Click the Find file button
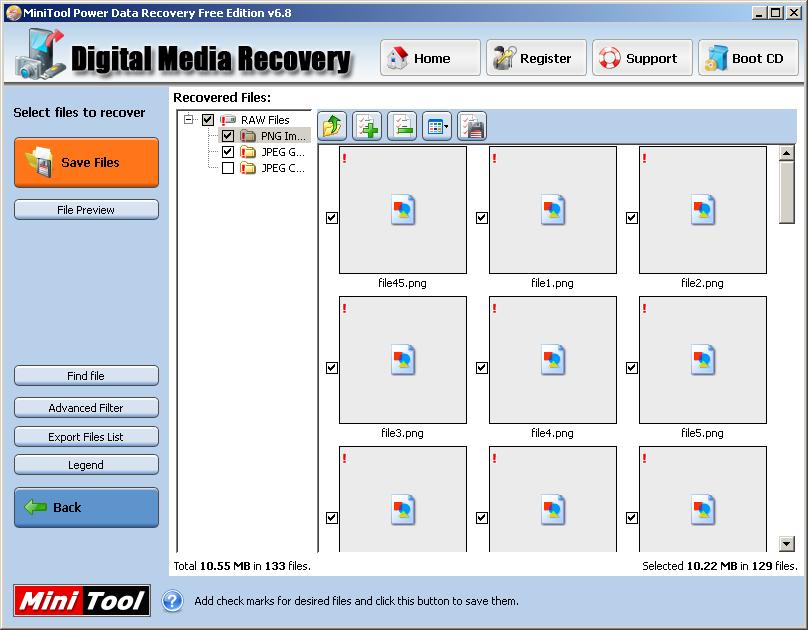This screenshot has width=808, height=630. point(86,376)
